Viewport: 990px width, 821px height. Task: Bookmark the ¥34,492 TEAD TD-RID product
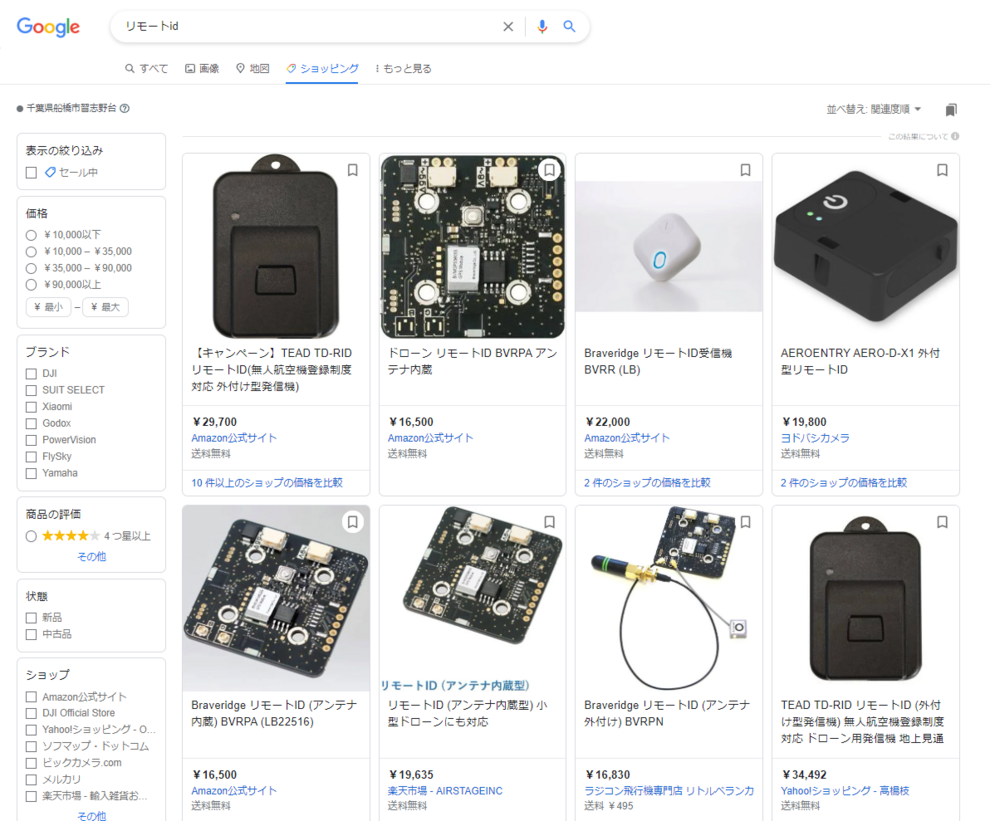pyautogui.click(x=942, y=522)
